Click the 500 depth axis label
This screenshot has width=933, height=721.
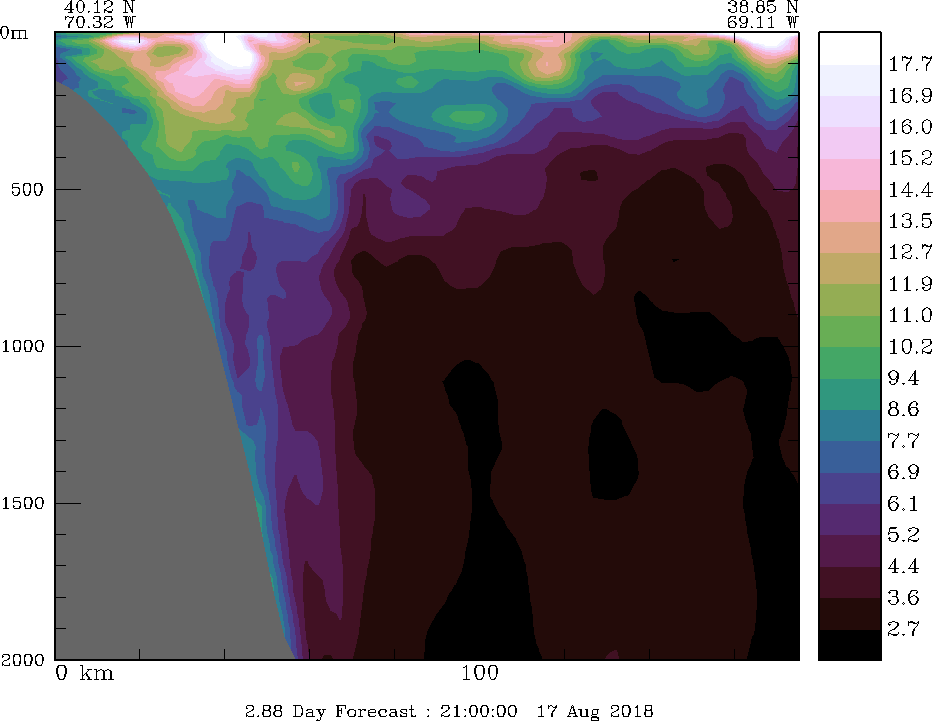click(27, 189)
